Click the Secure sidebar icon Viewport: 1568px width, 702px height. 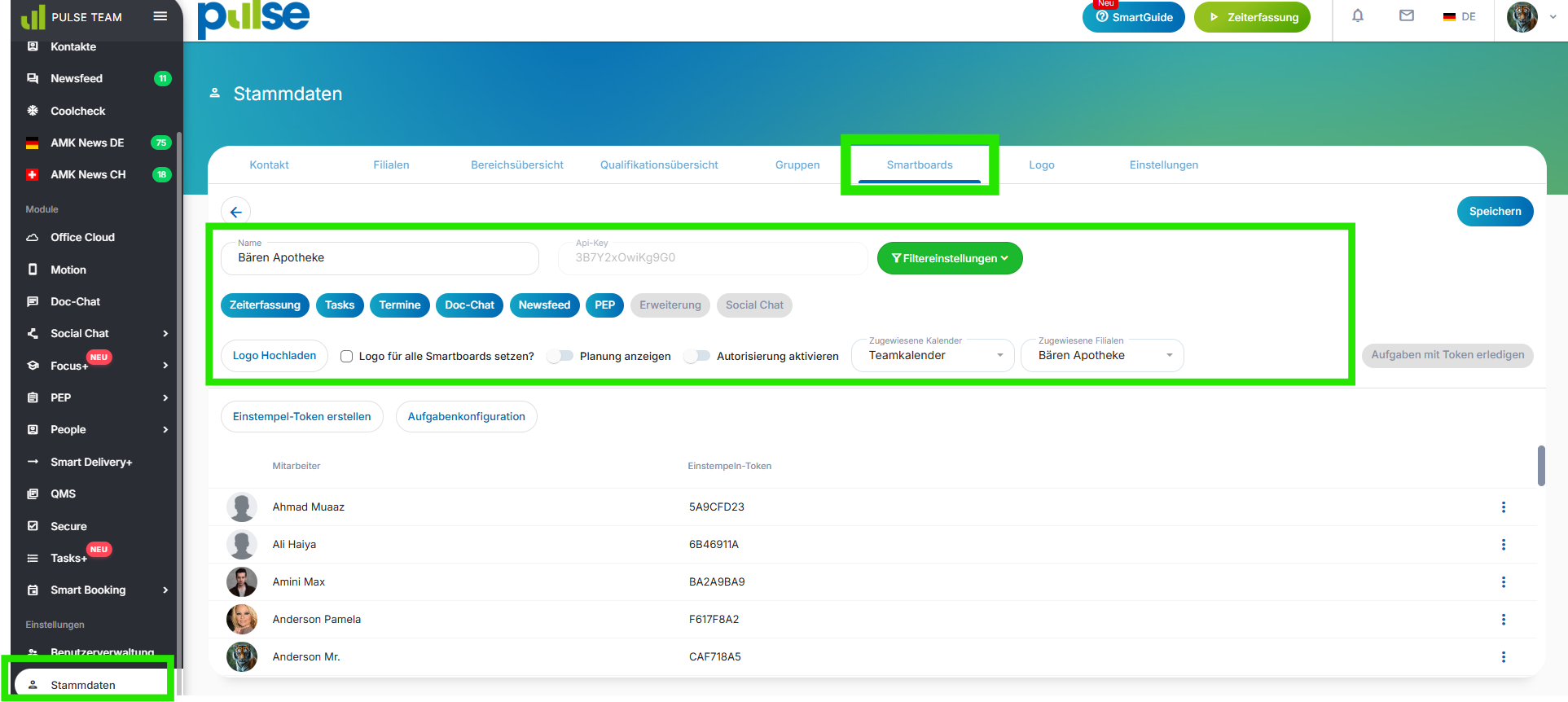[33, 526]
